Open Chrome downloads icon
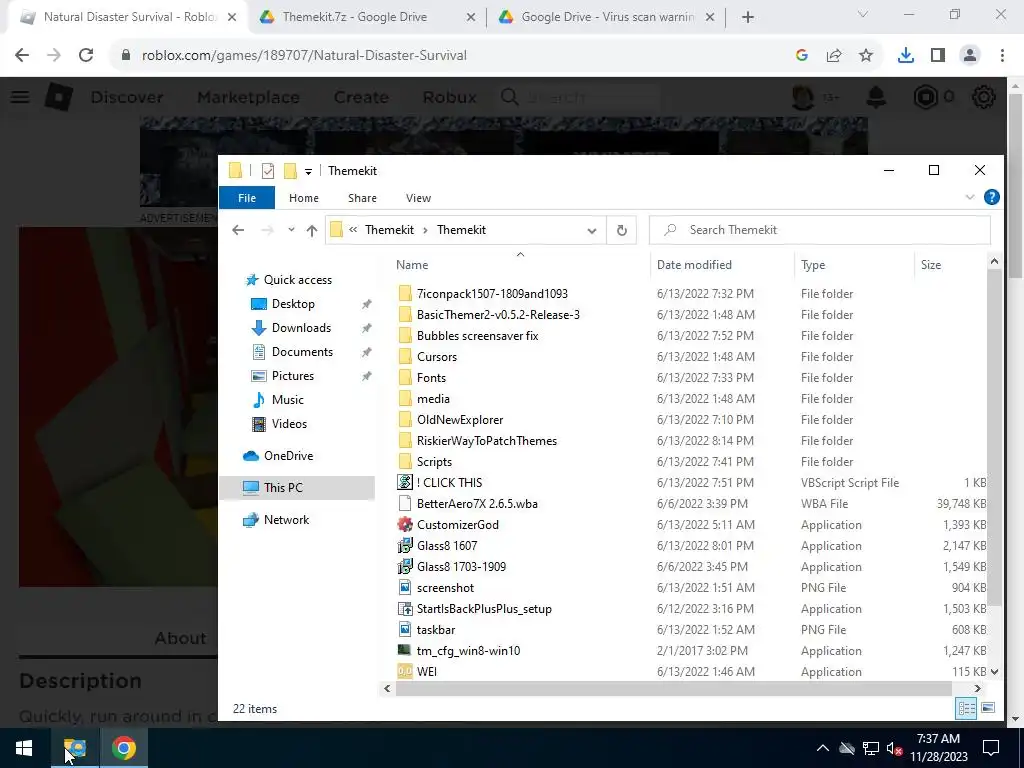This screenshot has width=1024, height=768. (905, 56)
